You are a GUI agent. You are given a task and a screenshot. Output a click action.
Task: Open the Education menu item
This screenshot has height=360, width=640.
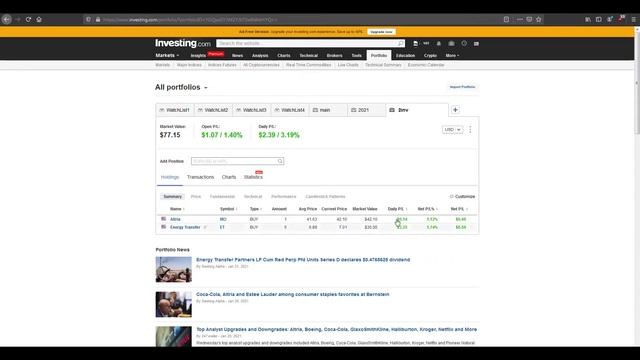[x=405, y=56]
